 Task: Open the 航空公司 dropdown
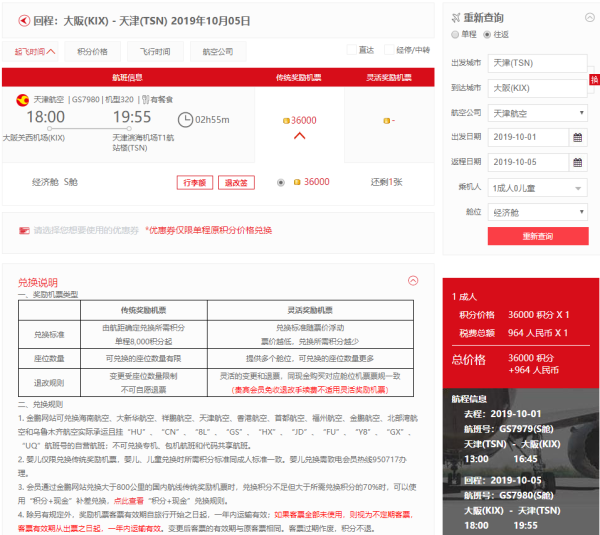(x=537, y=113)
